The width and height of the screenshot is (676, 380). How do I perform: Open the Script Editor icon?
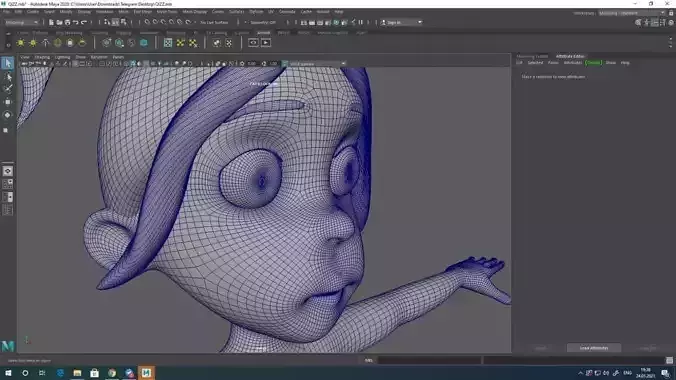click(x=669, y=360)
